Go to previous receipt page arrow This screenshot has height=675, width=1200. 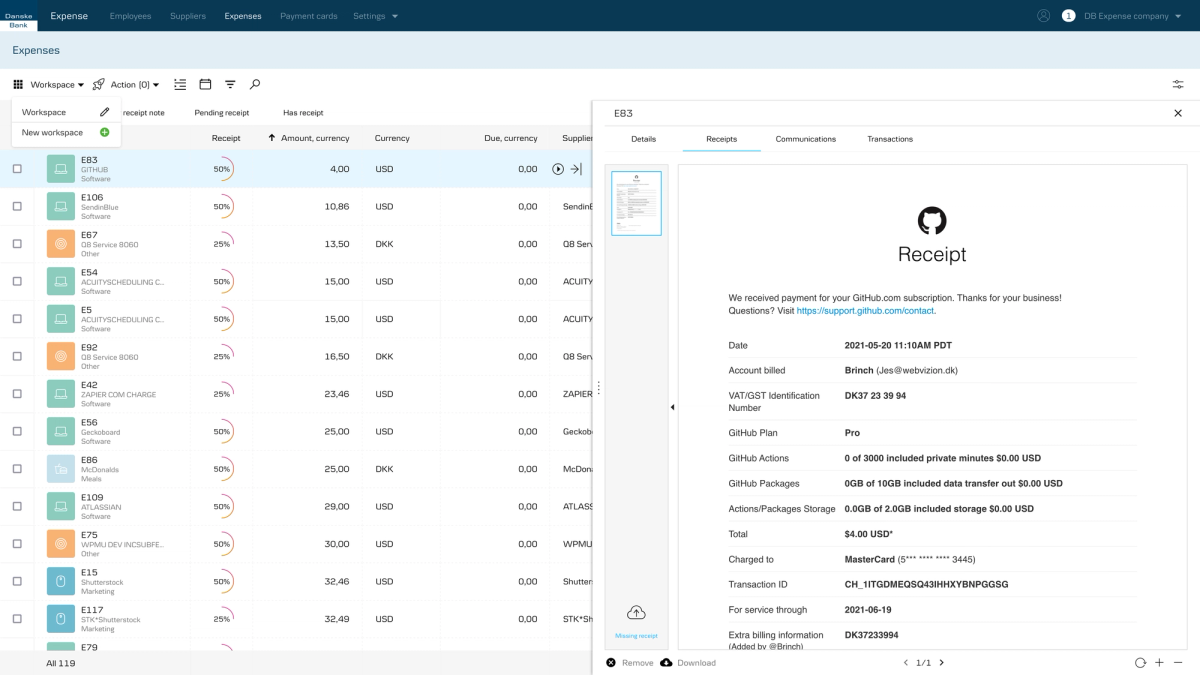[x=906, y=662]
